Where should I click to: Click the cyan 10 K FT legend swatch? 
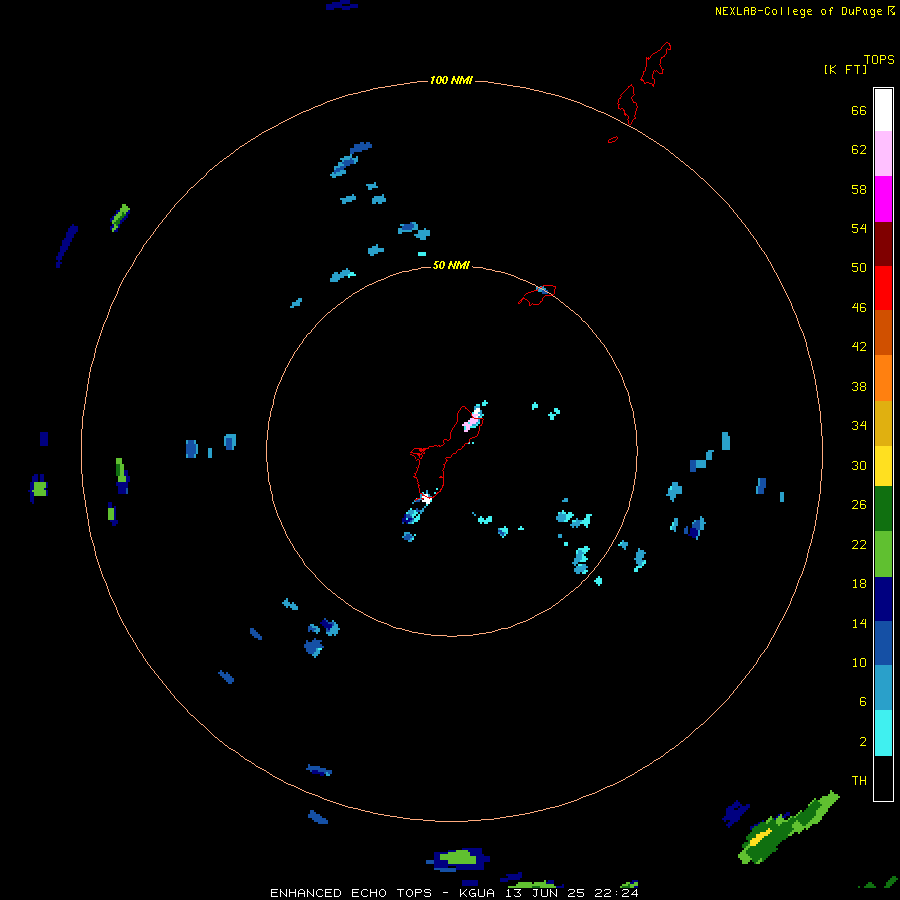[x=883, y=733]
